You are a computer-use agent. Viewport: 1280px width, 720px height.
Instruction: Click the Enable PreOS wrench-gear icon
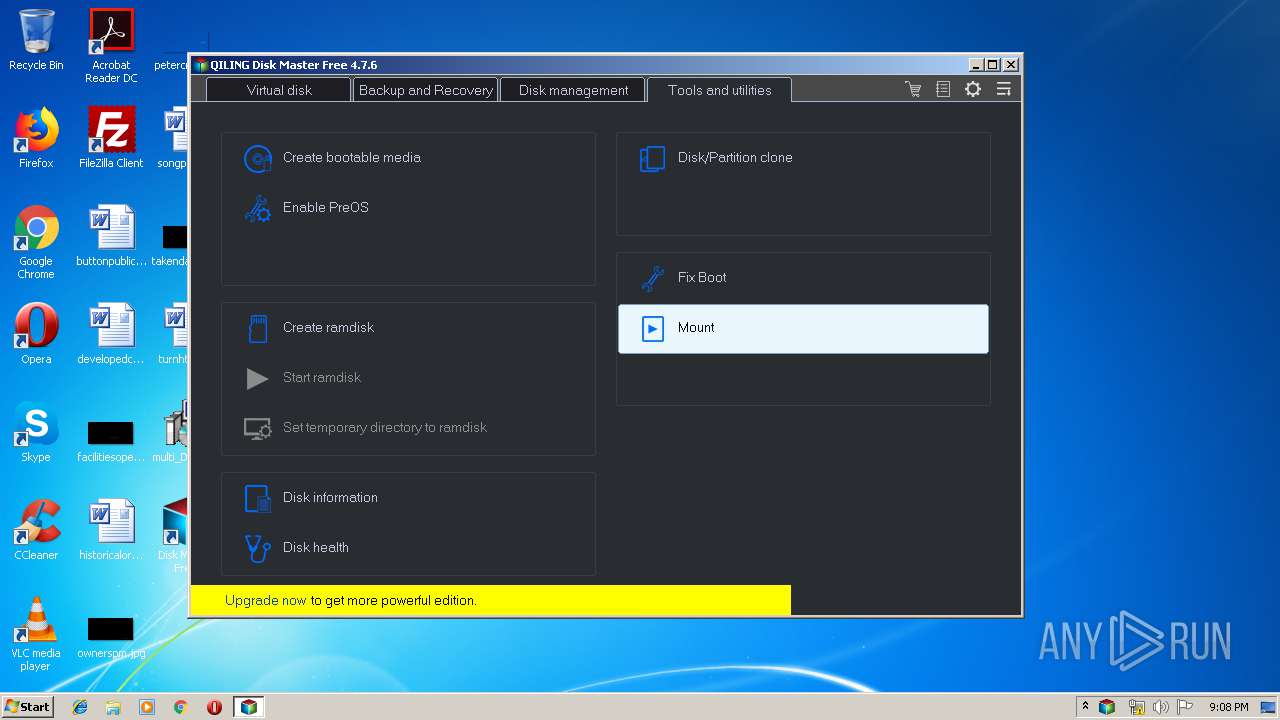258,208
